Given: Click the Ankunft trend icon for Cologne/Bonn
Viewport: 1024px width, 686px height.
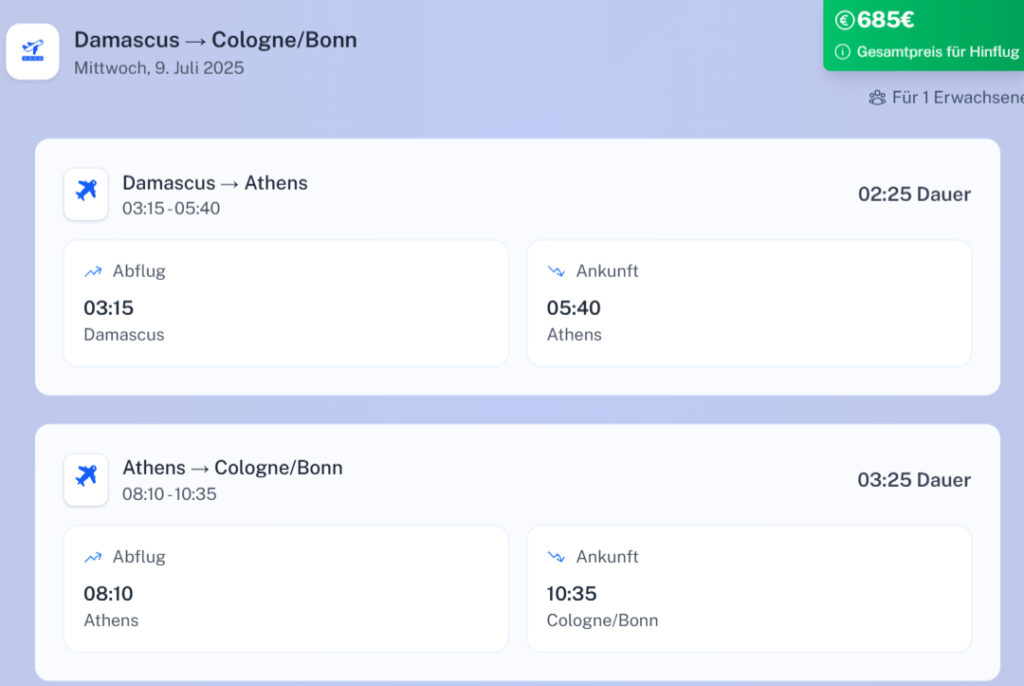Looking at the screenshot, I should 556,557.
